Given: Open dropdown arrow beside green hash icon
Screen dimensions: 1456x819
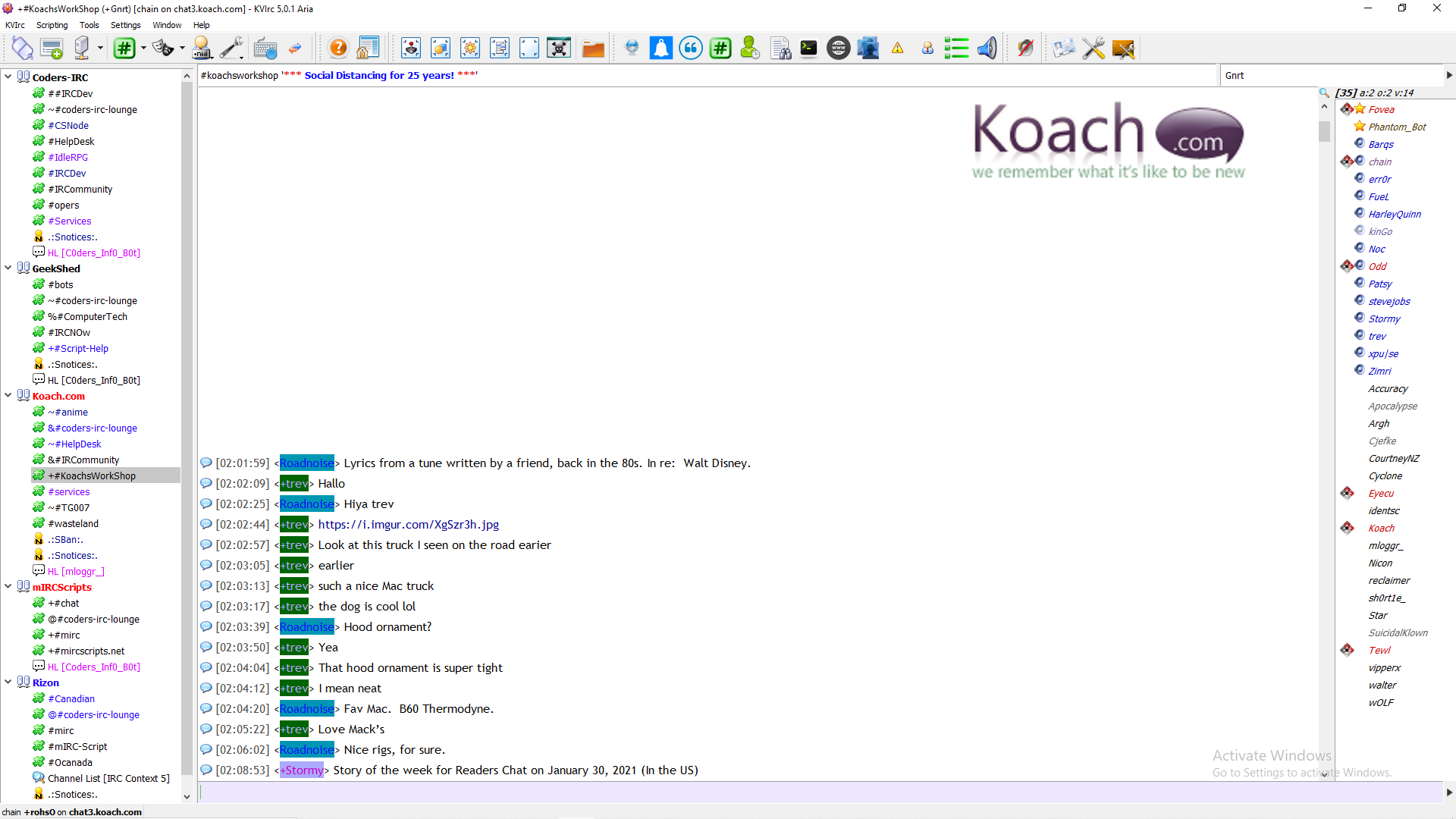Looking at the screenshot, I should 143,49.
